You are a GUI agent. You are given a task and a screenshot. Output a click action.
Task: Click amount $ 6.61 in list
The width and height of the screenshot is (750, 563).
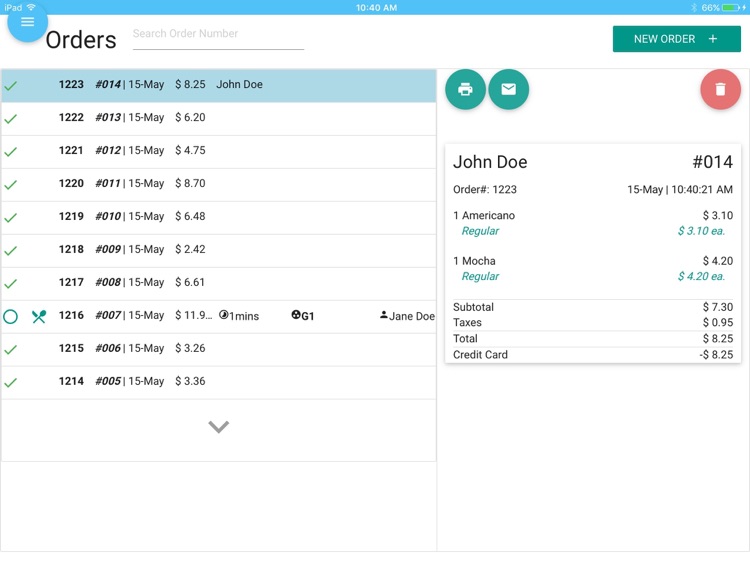[x=190, y=282]
